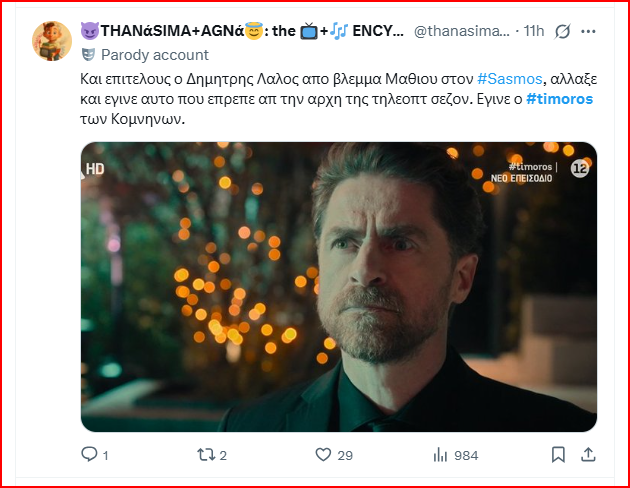Open the tweet's embedded video image
Viewport: 630px width, 488px height.
pyautogui.click(x=339, y=287)
